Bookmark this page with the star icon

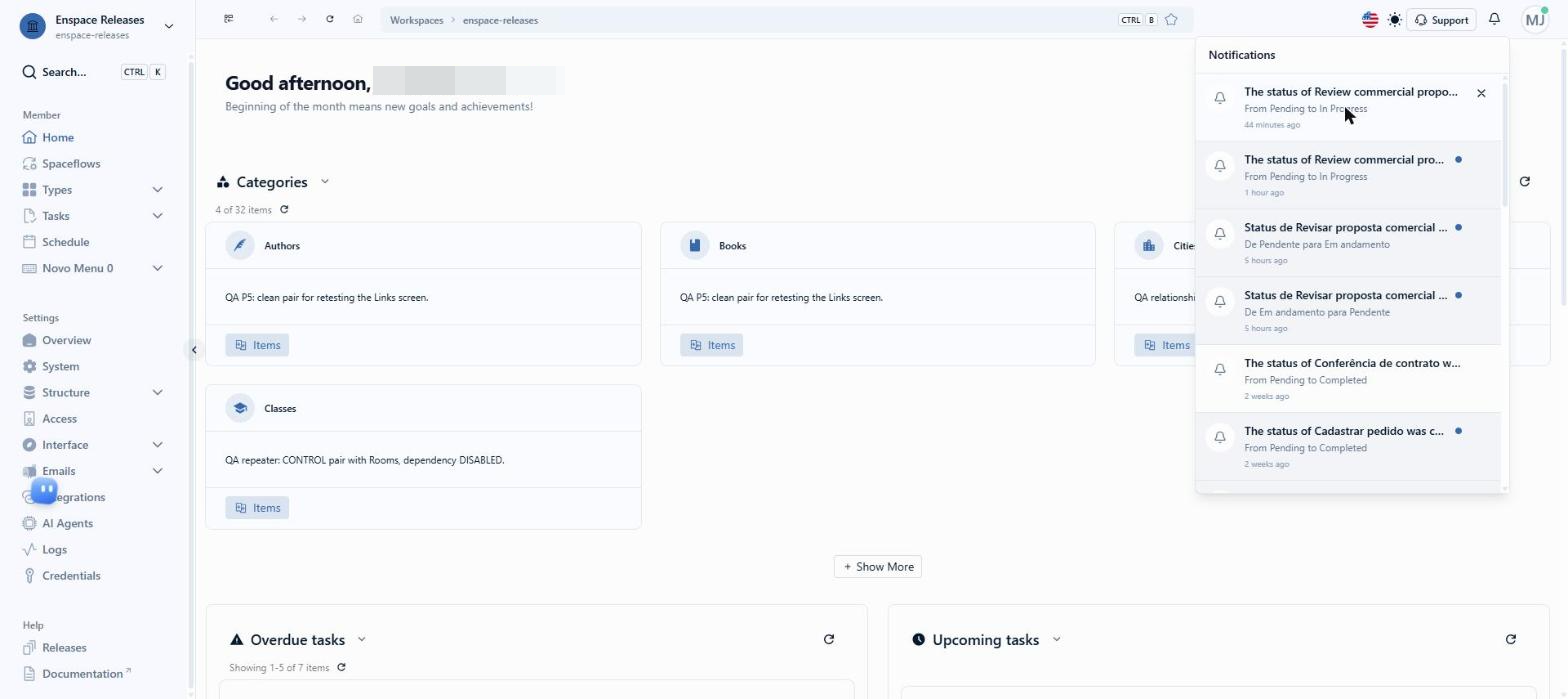point(1171,20)
